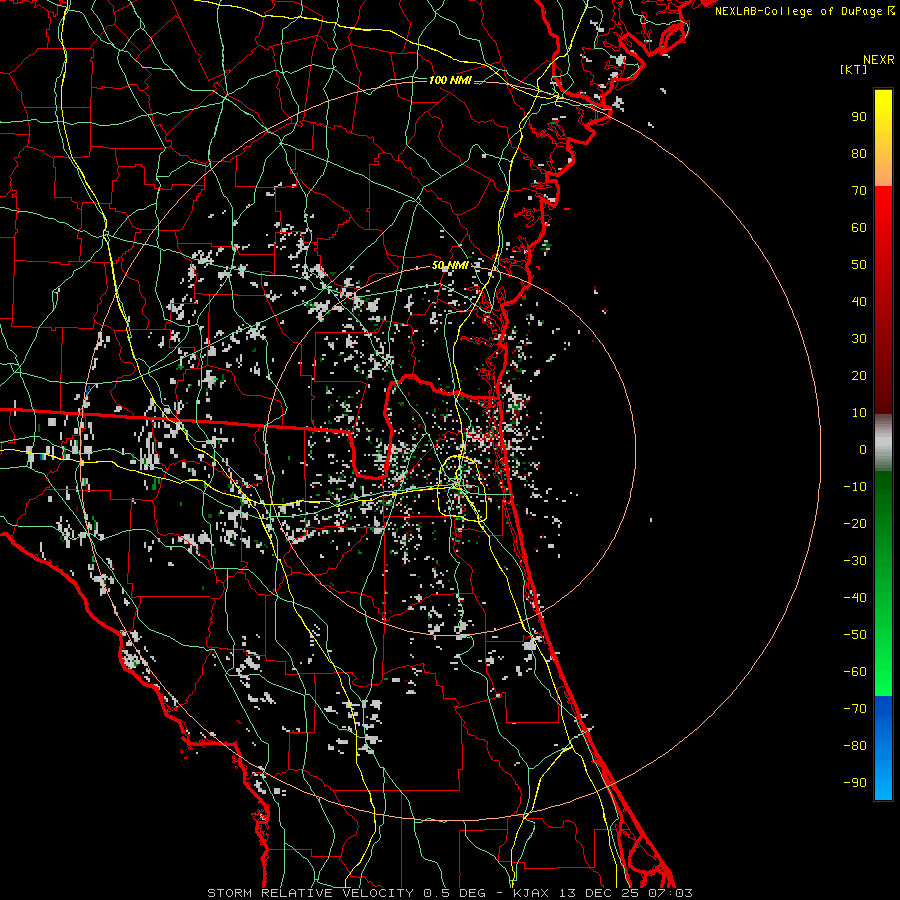Click the gray zero band of color bar

[883, 443]
